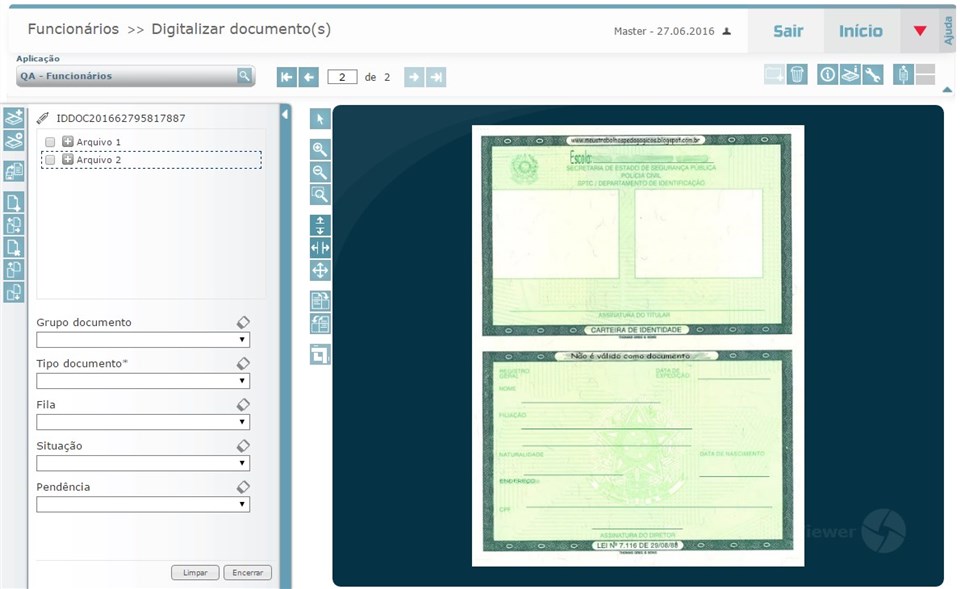Select the Zoom Out tool
Viewport: 960px width, 589px height.
click(x=320, y=172)
